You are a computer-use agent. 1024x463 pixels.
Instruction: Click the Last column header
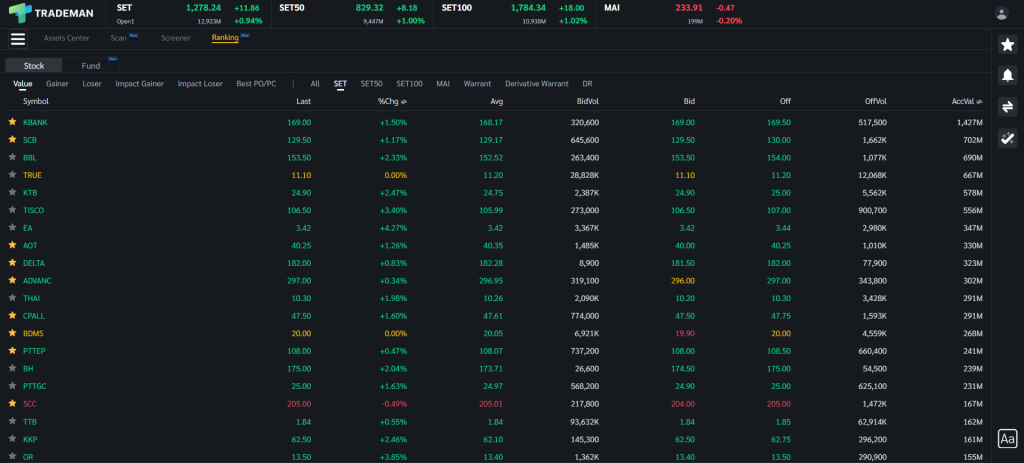pyautogui.click(x=303, y=101)
